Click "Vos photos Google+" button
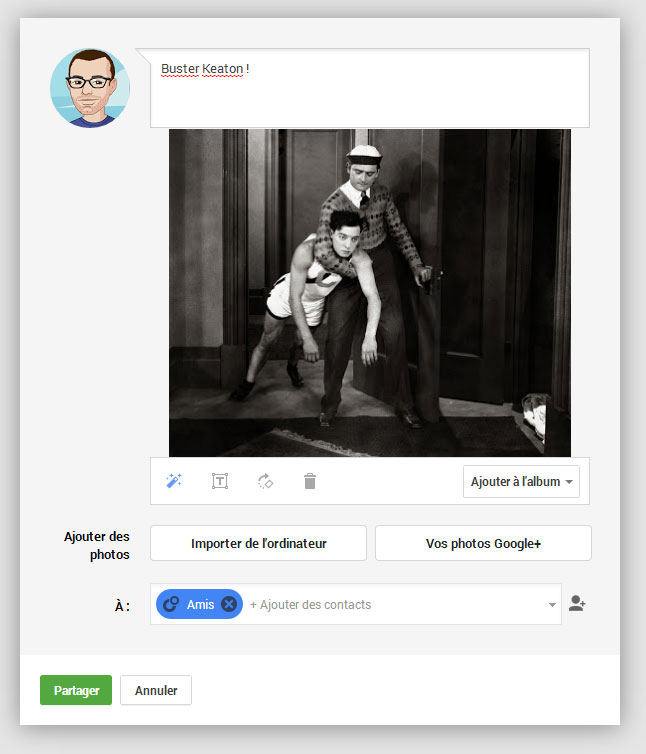The height and width of the screenshot is (754, 646). [483, 543]
